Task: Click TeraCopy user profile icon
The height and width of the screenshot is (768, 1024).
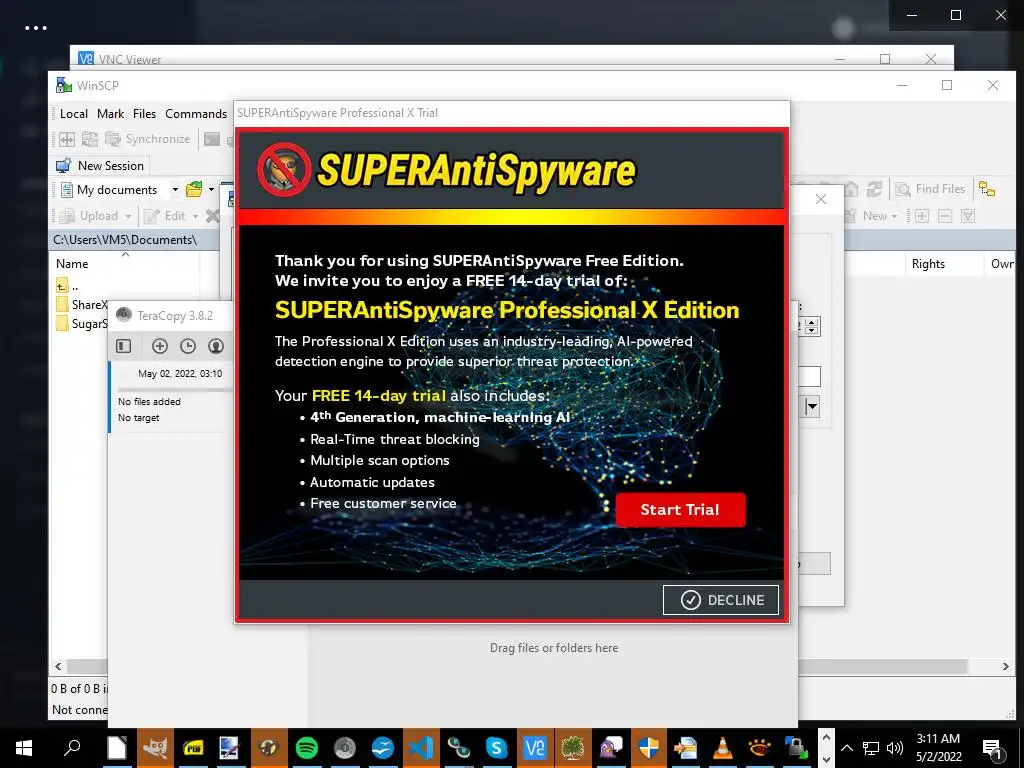Action: (x=216, y=346)
